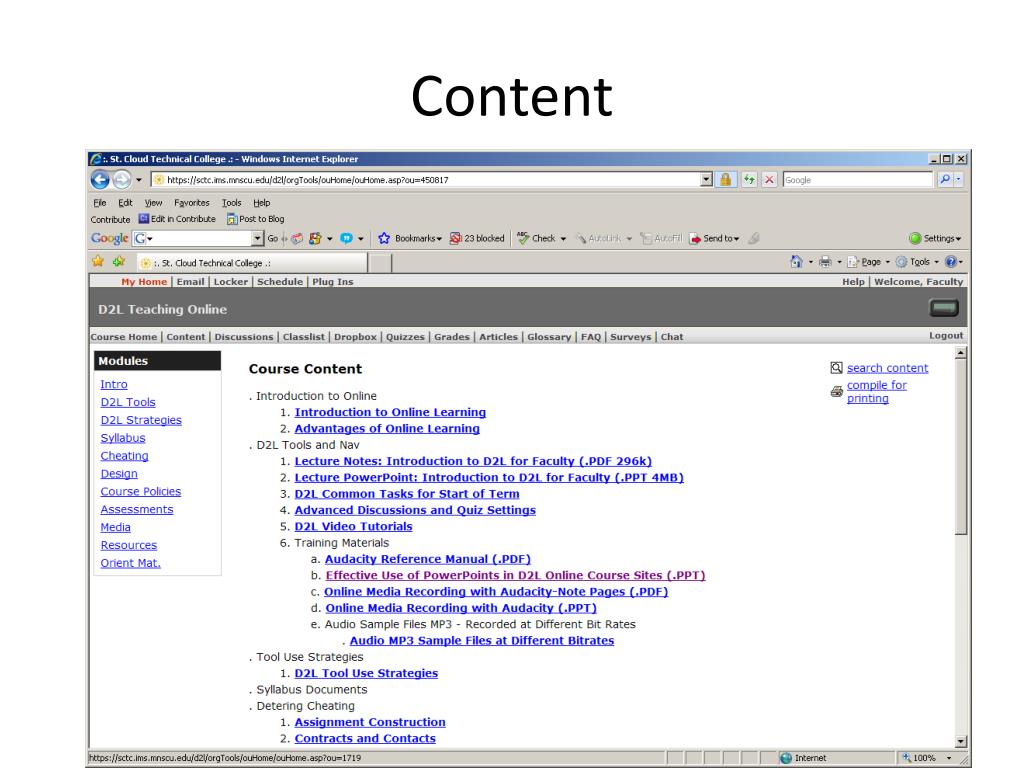Click the red Stop loading icon
This screenshot has height=768, width=1024.
click(770, 180)
